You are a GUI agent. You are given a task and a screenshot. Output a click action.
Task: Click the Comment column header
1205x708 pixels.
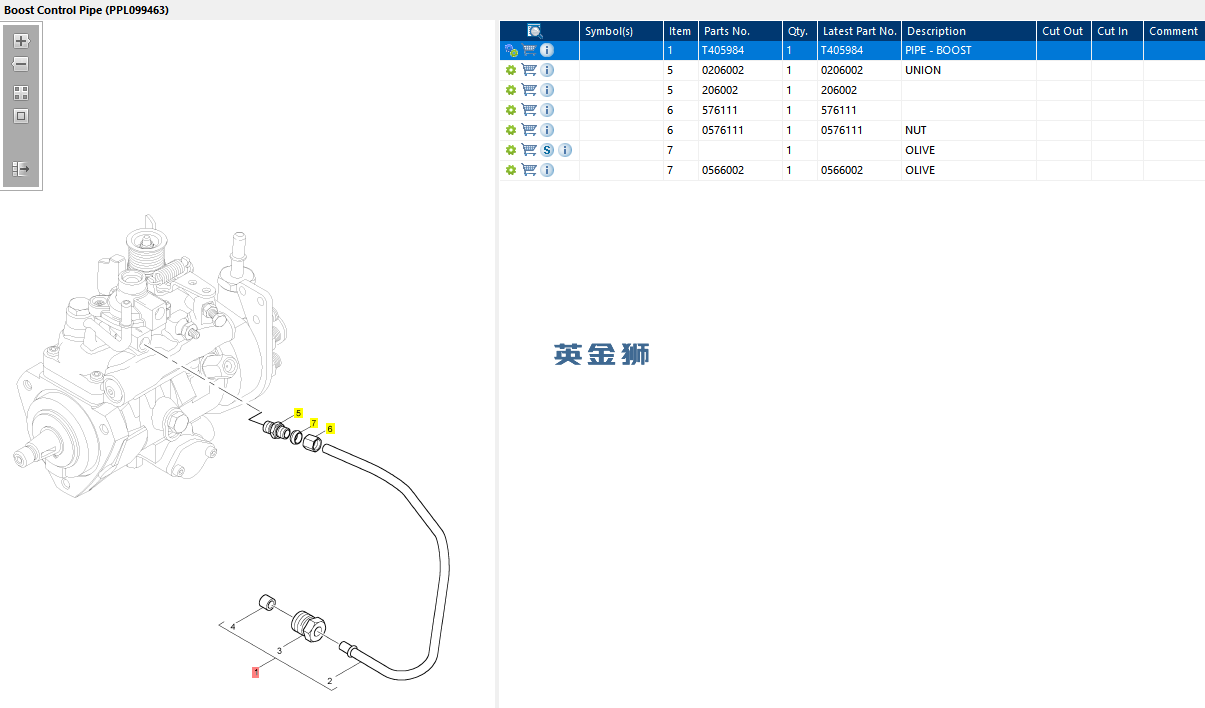tap(1174, 31)
